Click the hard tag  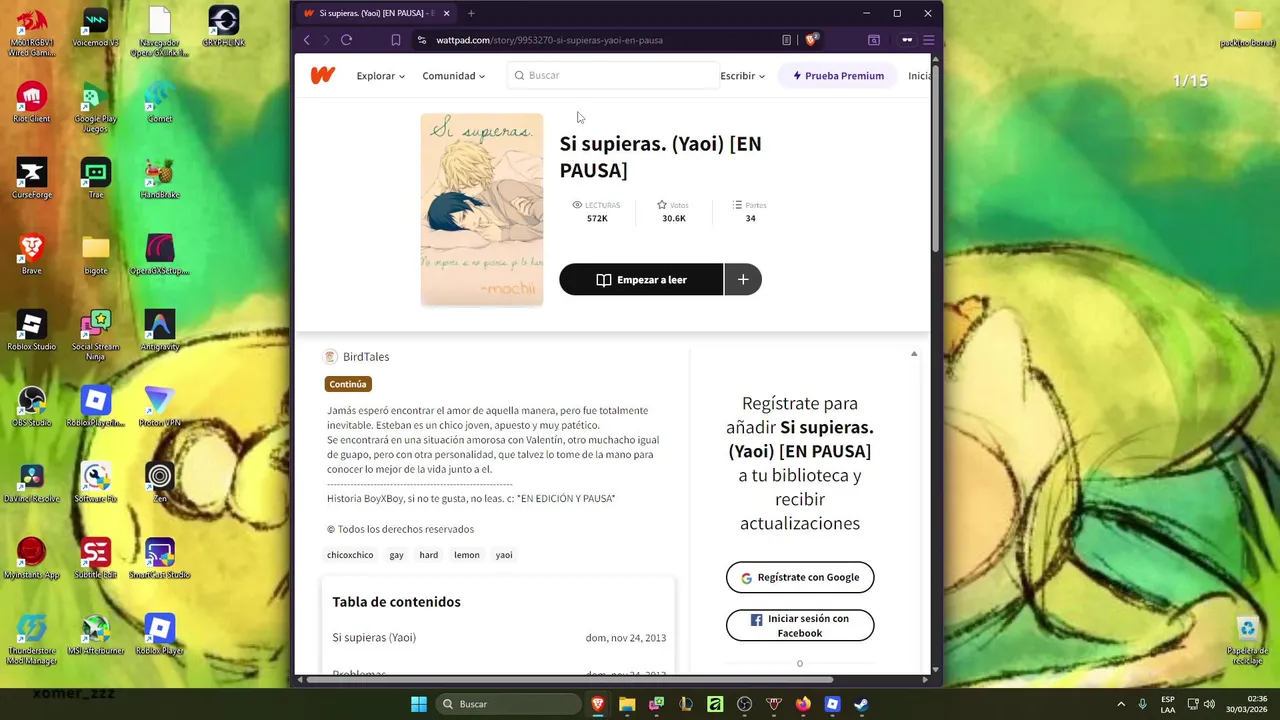click(428, 555)
